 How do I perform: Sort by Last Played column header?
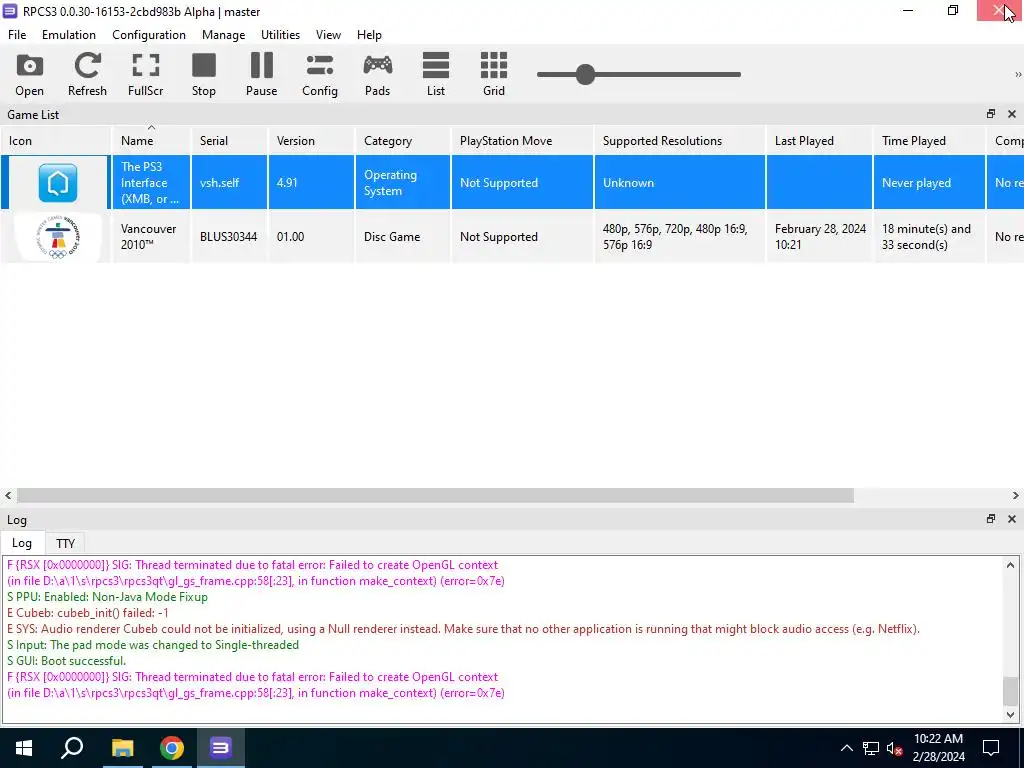click(x=819, y=140)
